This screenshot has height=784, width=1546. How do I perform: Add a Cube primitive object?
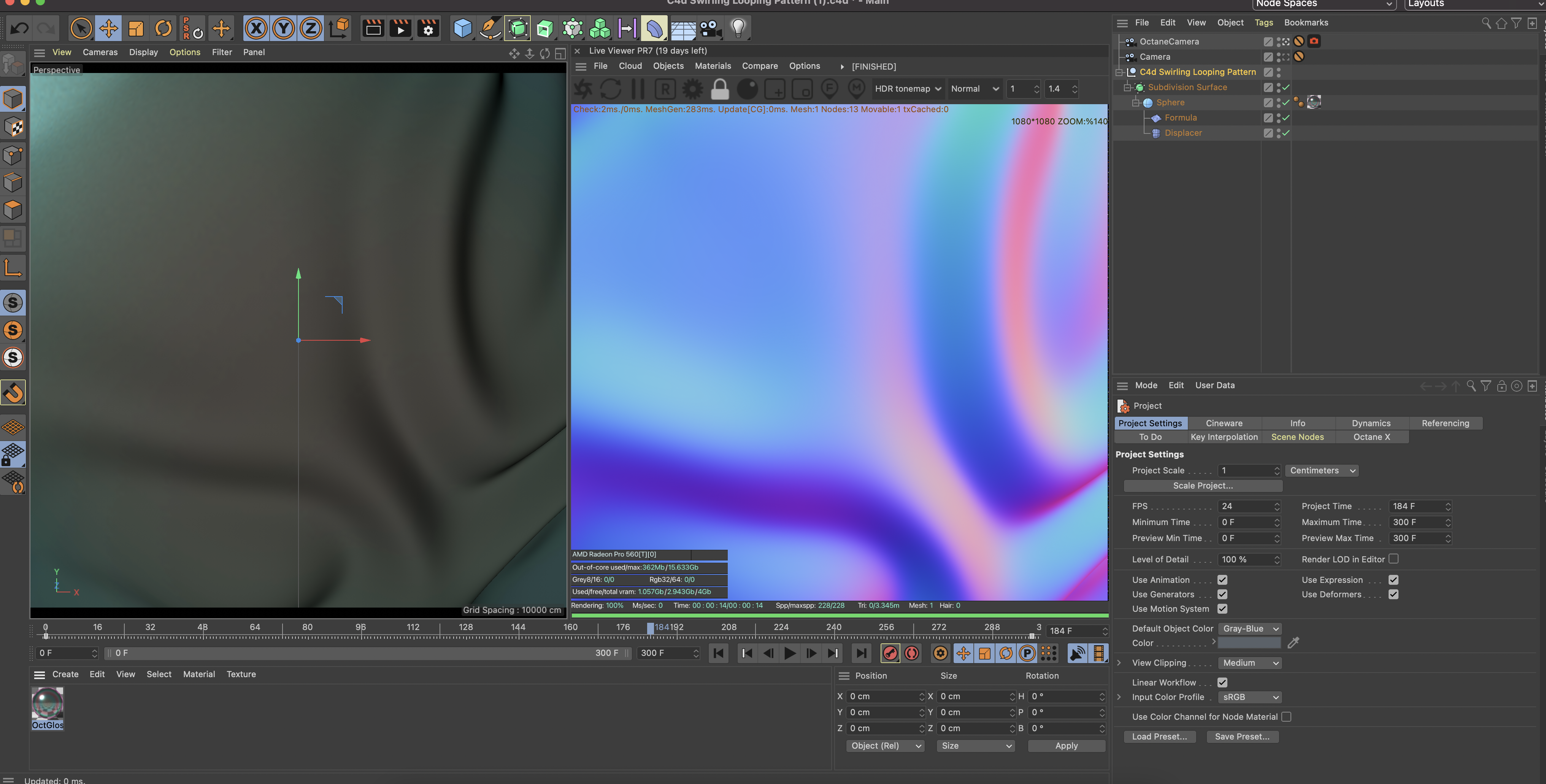(x=462, y=28)
